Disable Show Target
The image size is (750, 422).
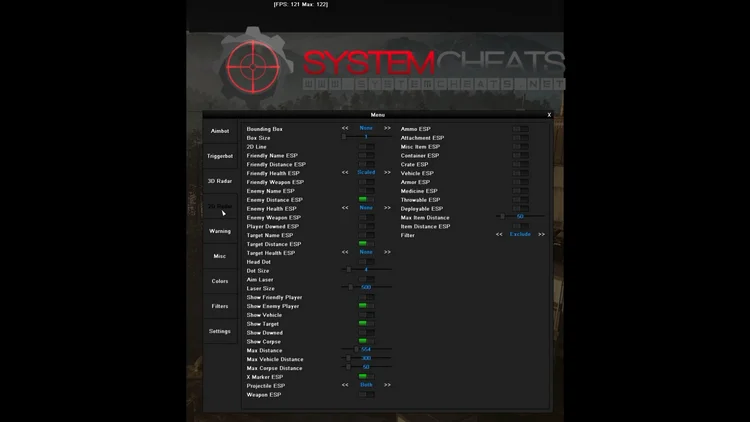366,323
